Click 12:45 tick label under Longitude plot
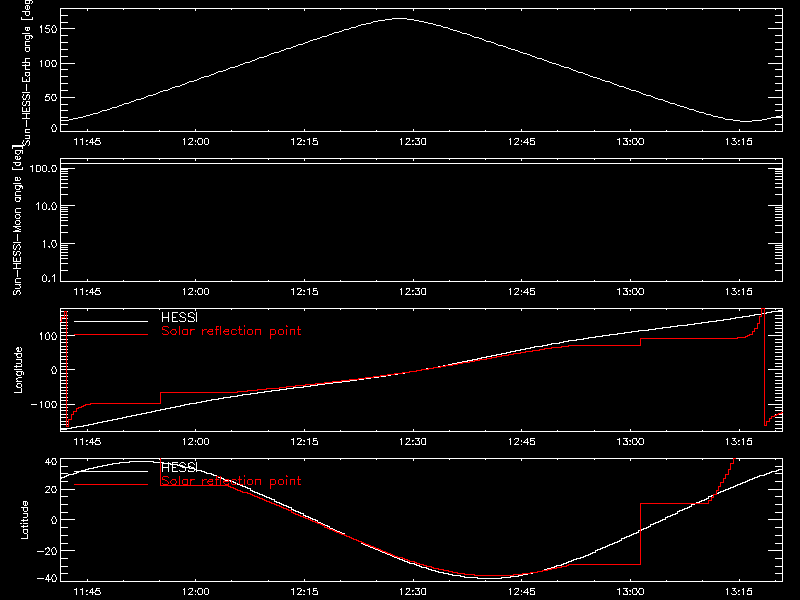 (x=521, y=441)
